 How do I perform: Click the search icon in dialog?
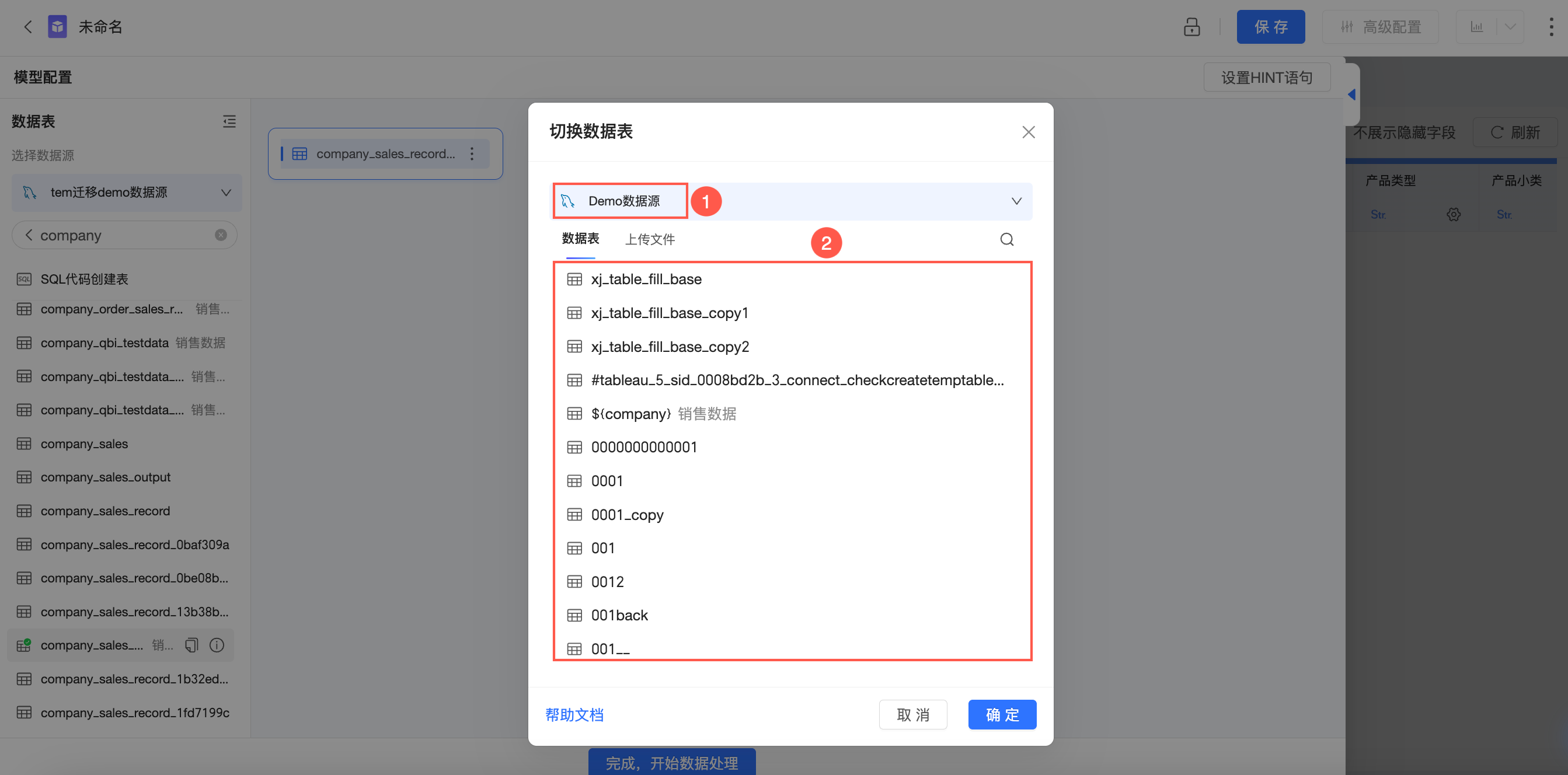tap(1006, 239)
